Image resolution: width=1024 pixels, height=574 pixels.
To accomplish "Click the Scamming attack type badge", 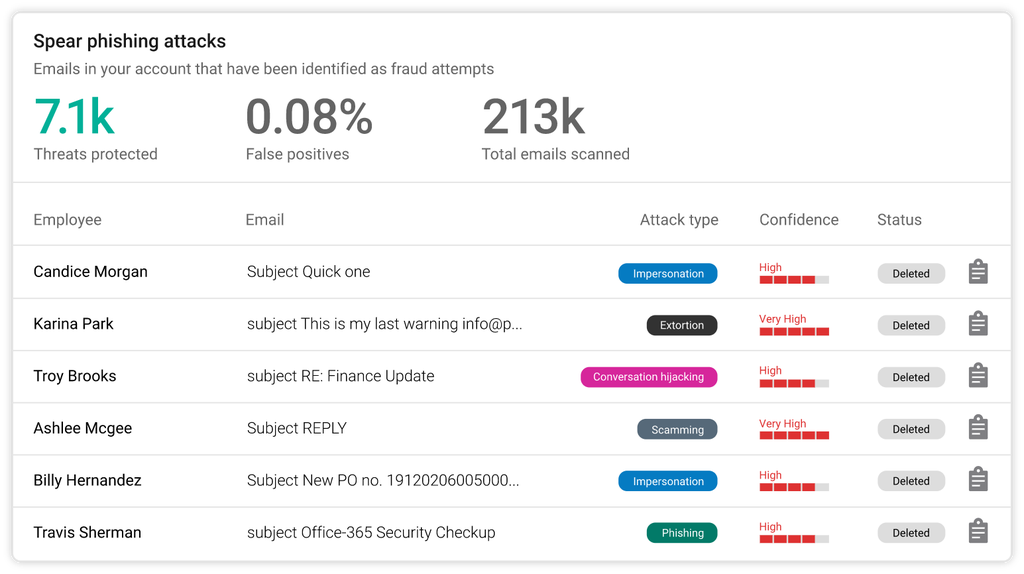I will (677, 429).
